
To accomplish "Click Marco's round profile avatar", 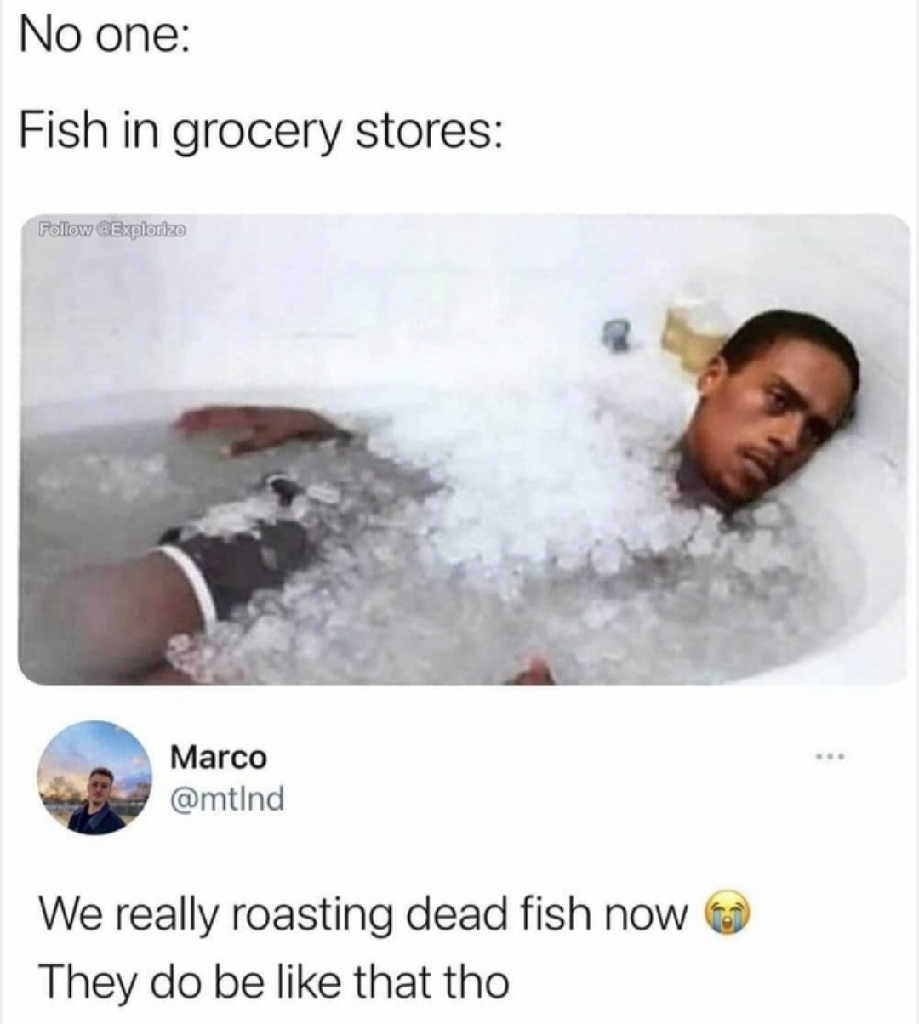I will 94,777.
